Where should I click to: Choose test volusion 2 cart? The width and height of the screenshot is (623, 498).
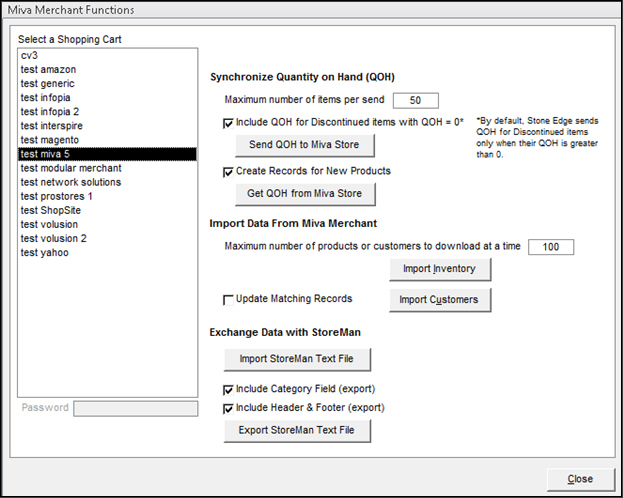pos(107,239)
